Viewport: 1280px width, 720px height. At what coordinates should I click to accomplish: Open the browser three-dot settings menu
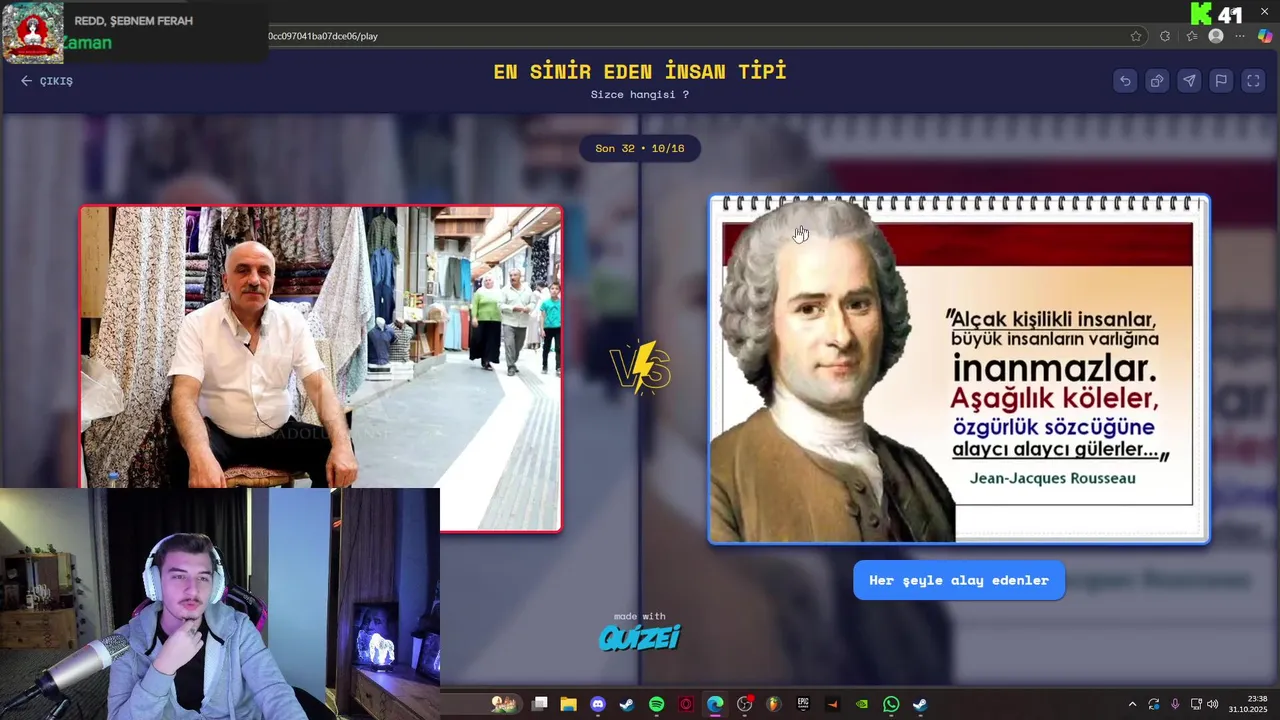[x=1240, y=36]
